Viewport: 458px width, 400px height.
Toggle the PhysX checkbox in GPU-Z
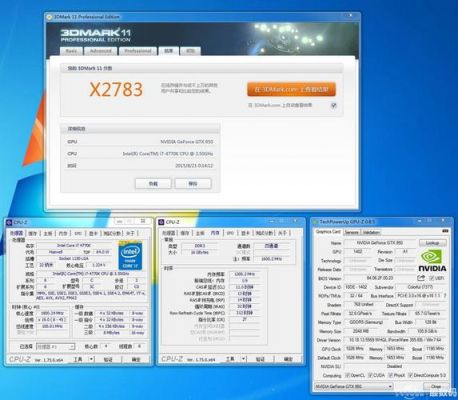391,375
